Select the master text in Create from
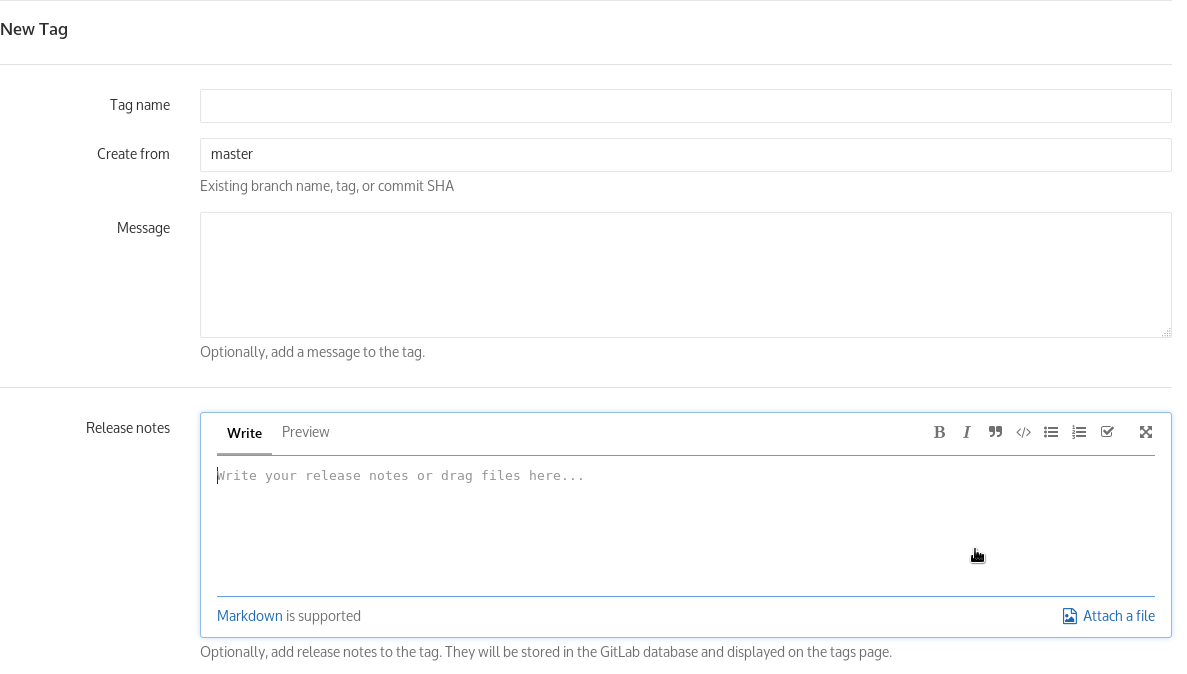1187x674 pixels. 231,154
